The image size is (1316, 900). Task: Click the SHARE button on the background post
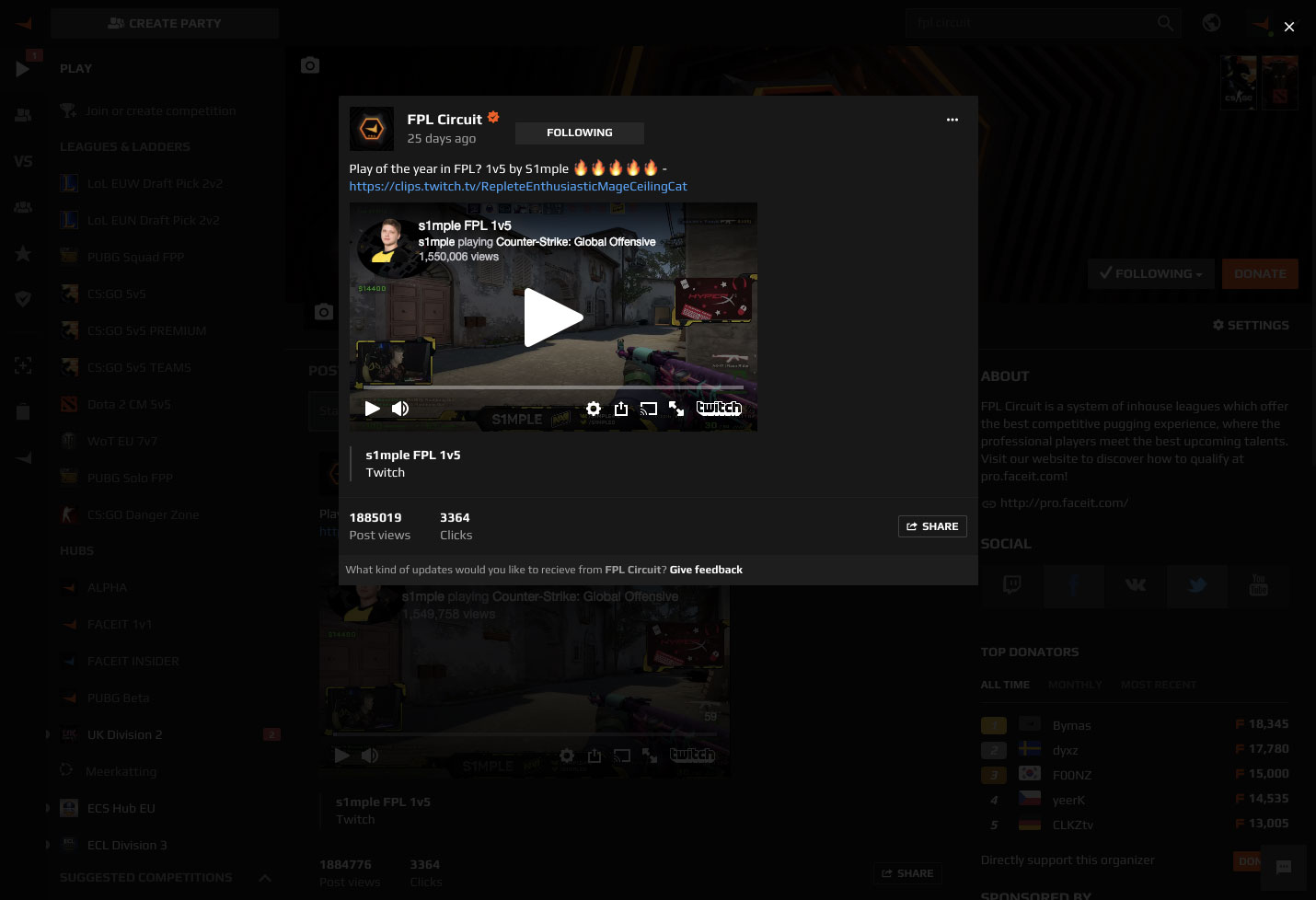[x=907, y=873]
